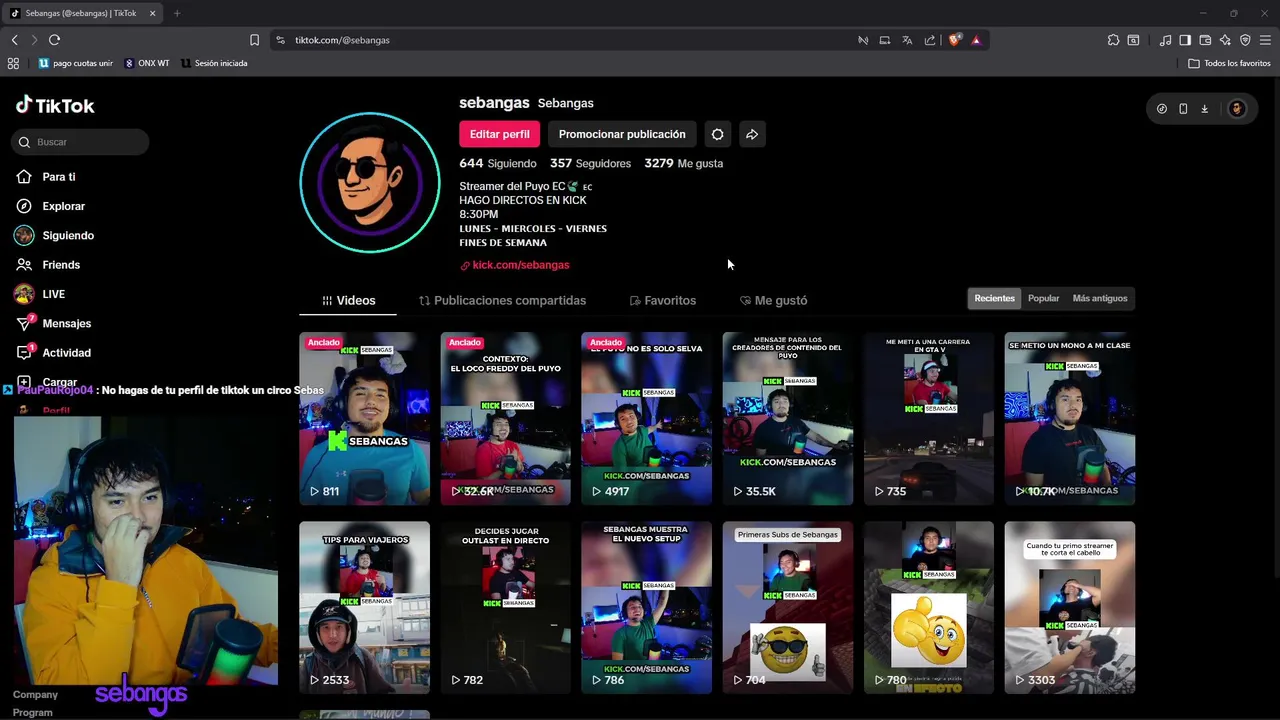
Task: Switch to Favoritos tab
Action: (x=662, y=300)
